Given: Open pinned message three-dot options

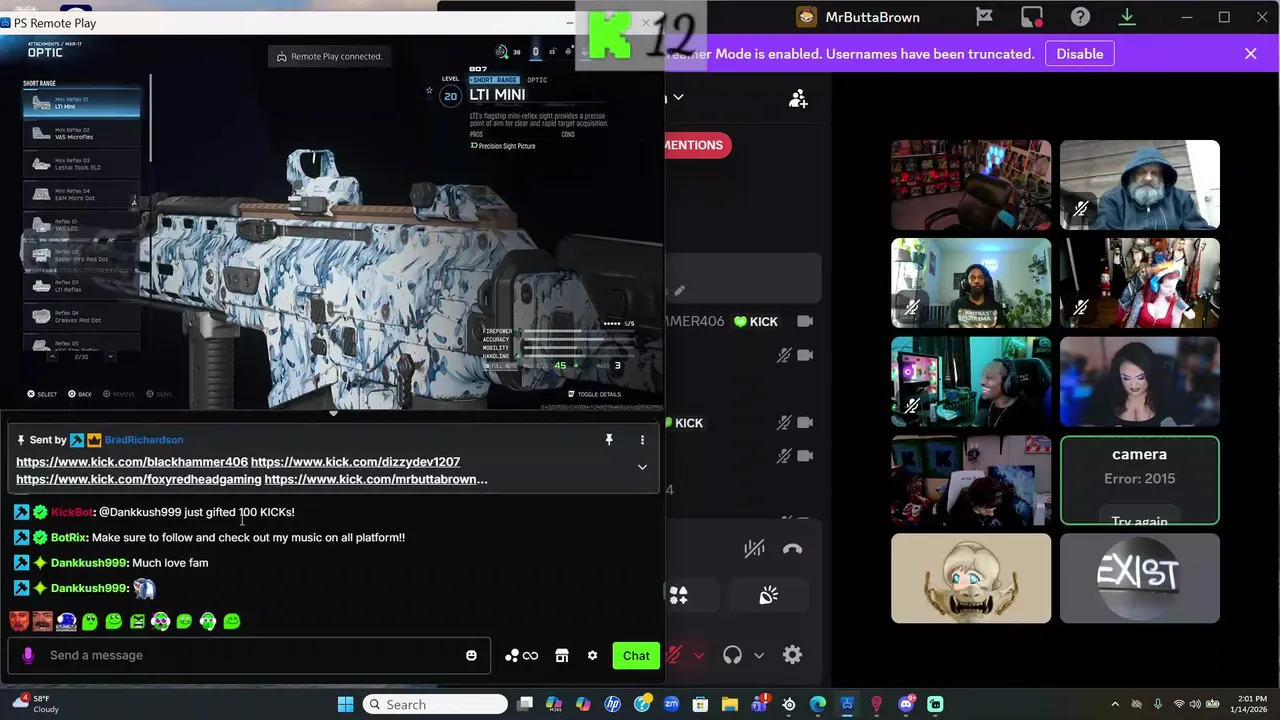Looking at the screenshot, I should (642, 440).
